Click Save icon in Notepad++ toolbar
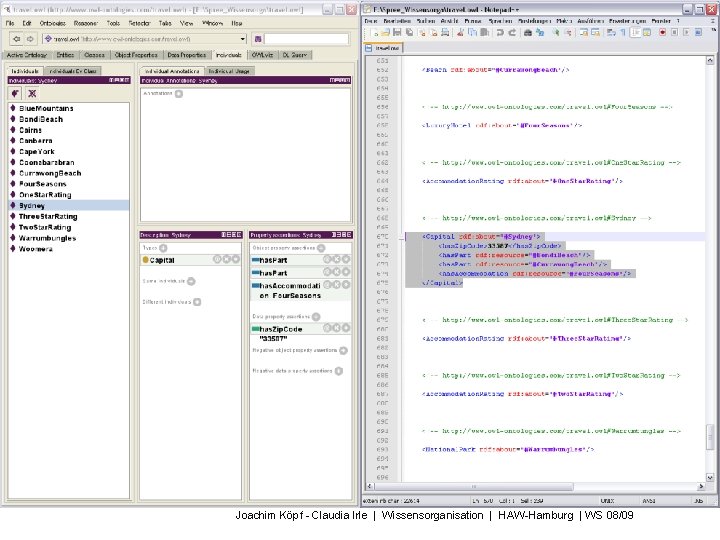The height and width of the screenshot is (540, 720). tap(397, 32)
